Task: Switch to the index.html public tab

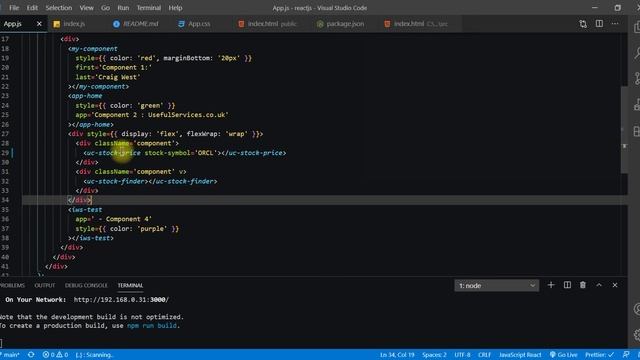Action: [x=268, y=24]
